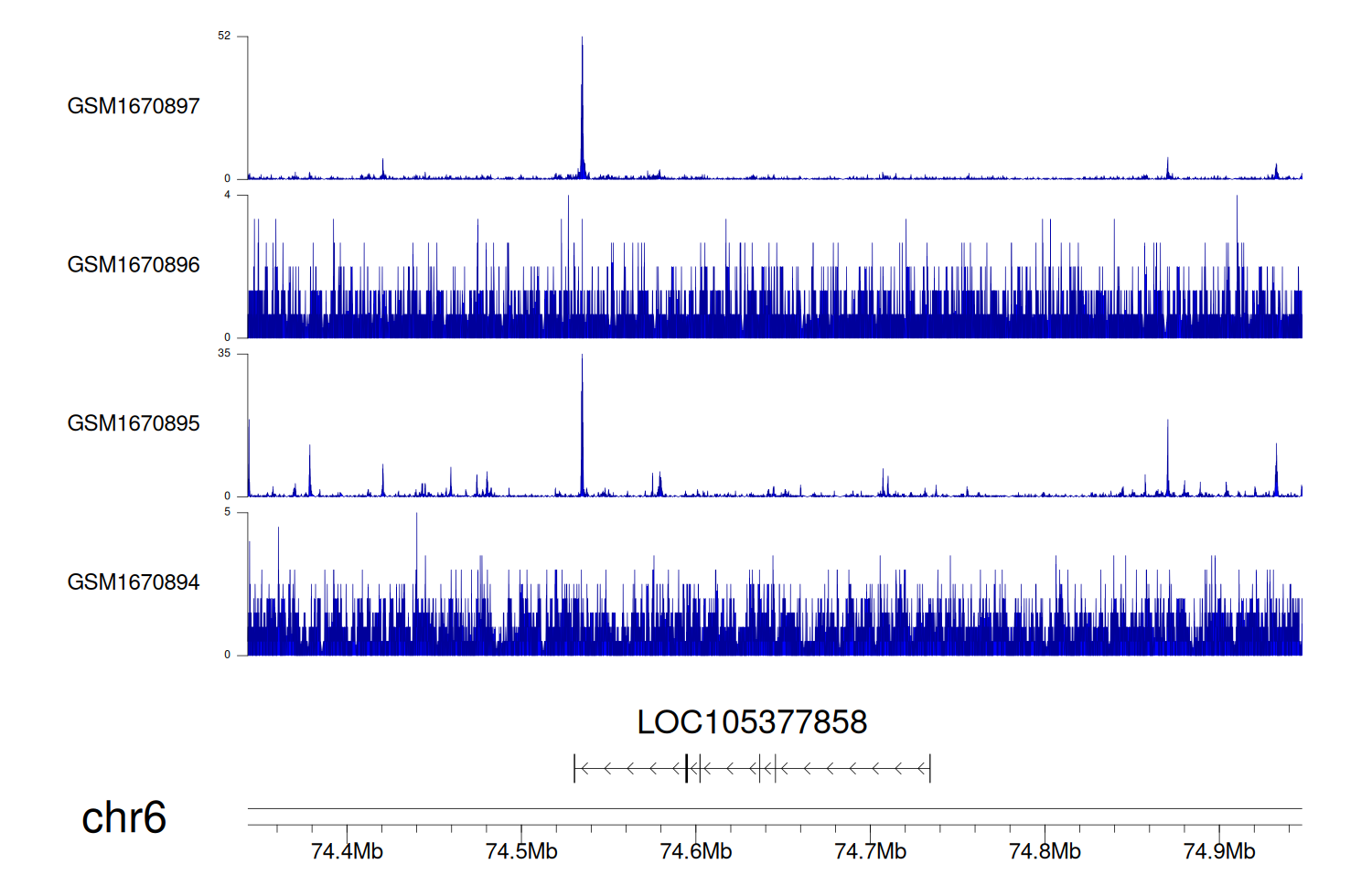Click the 74.4Mb axis position label
Image resolution: width=1372 pixels, height=896 pixels.
pos(347,851)
